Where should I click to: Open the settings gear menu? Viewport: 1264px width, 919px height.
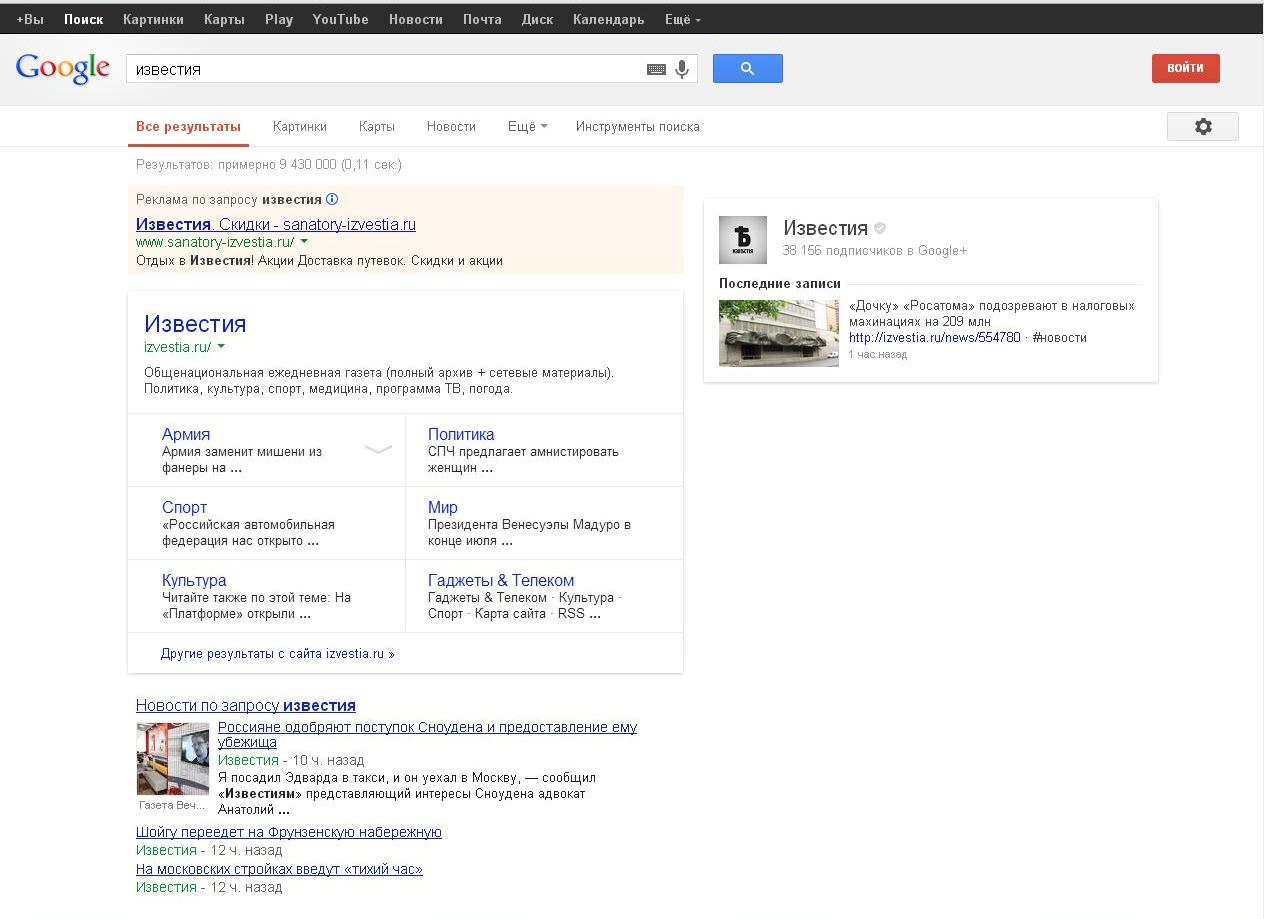(1202, 126)
